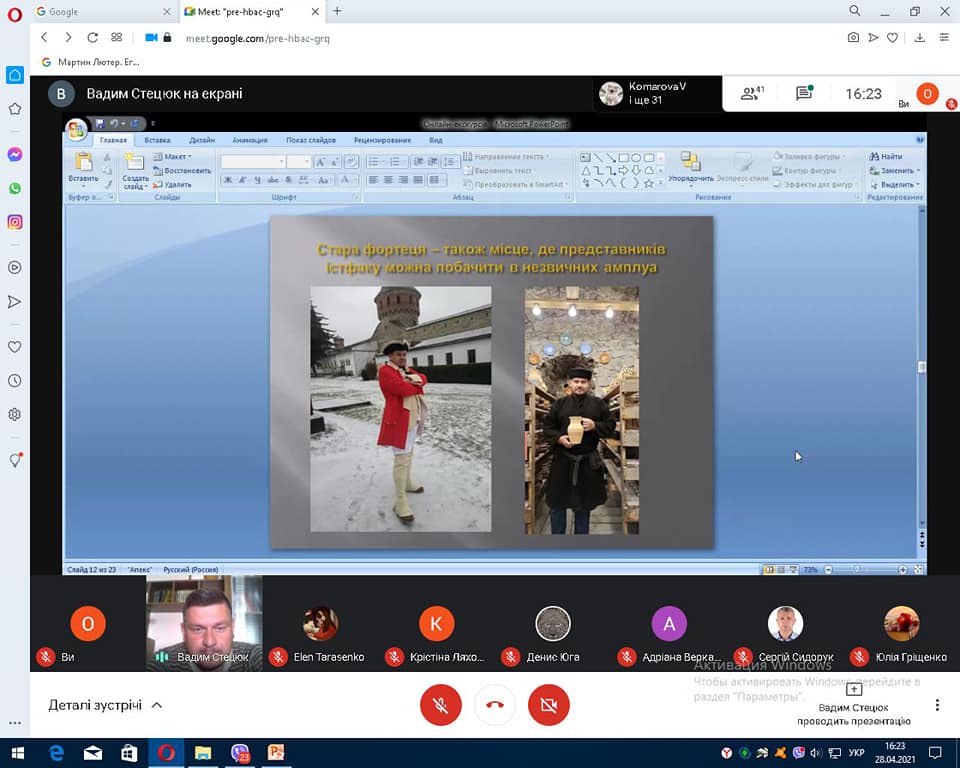Screen dimensions: 960x768
Task: Open the Meet chat panel
Action: [x=804, y=94]
